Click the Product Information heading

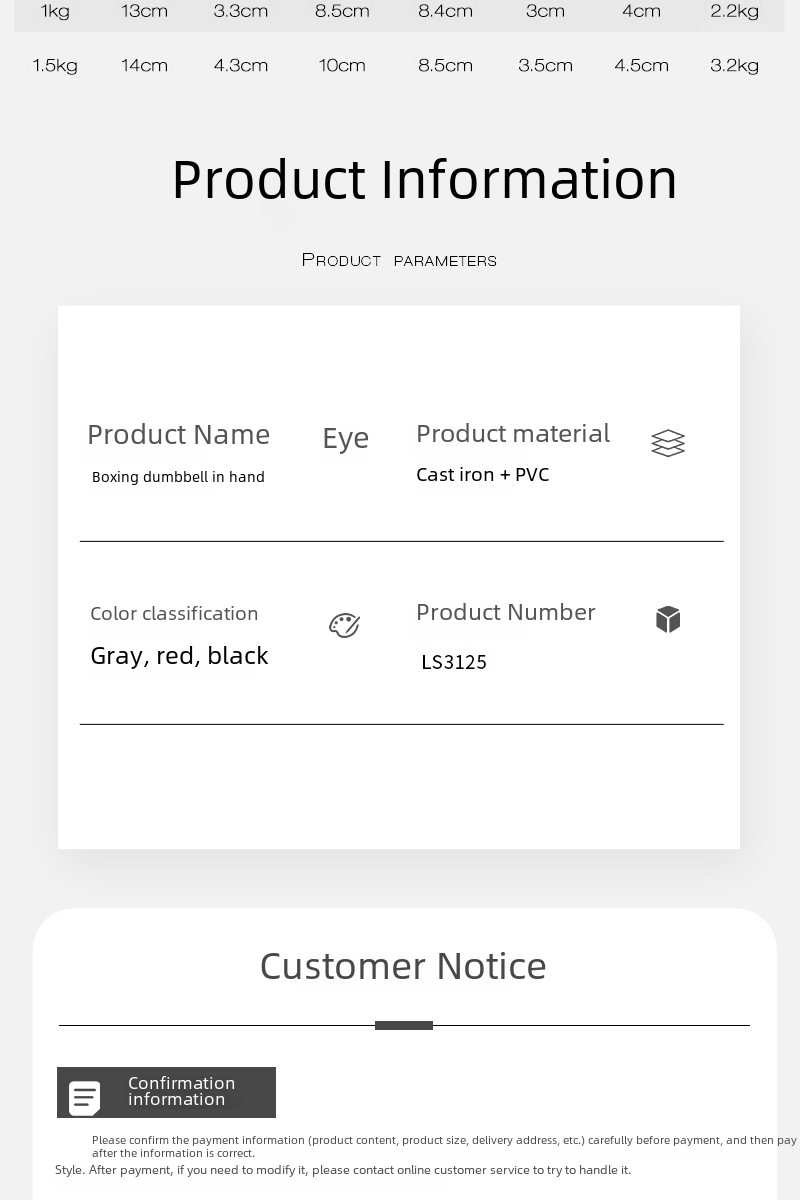coord(424,179)
